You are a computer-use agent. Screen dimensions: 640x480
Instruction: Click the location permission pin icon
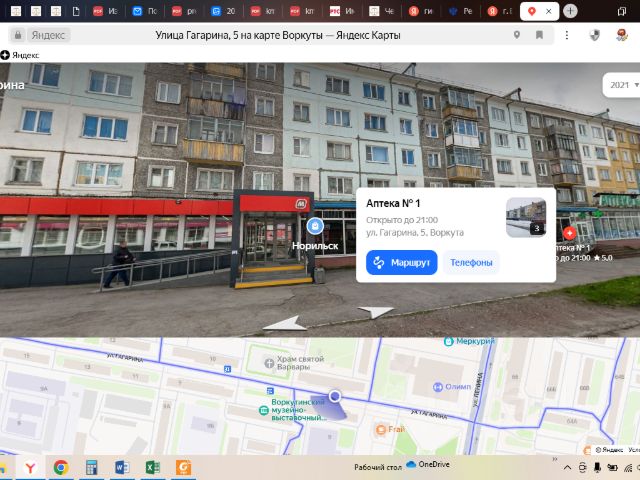tap(517, 35)
